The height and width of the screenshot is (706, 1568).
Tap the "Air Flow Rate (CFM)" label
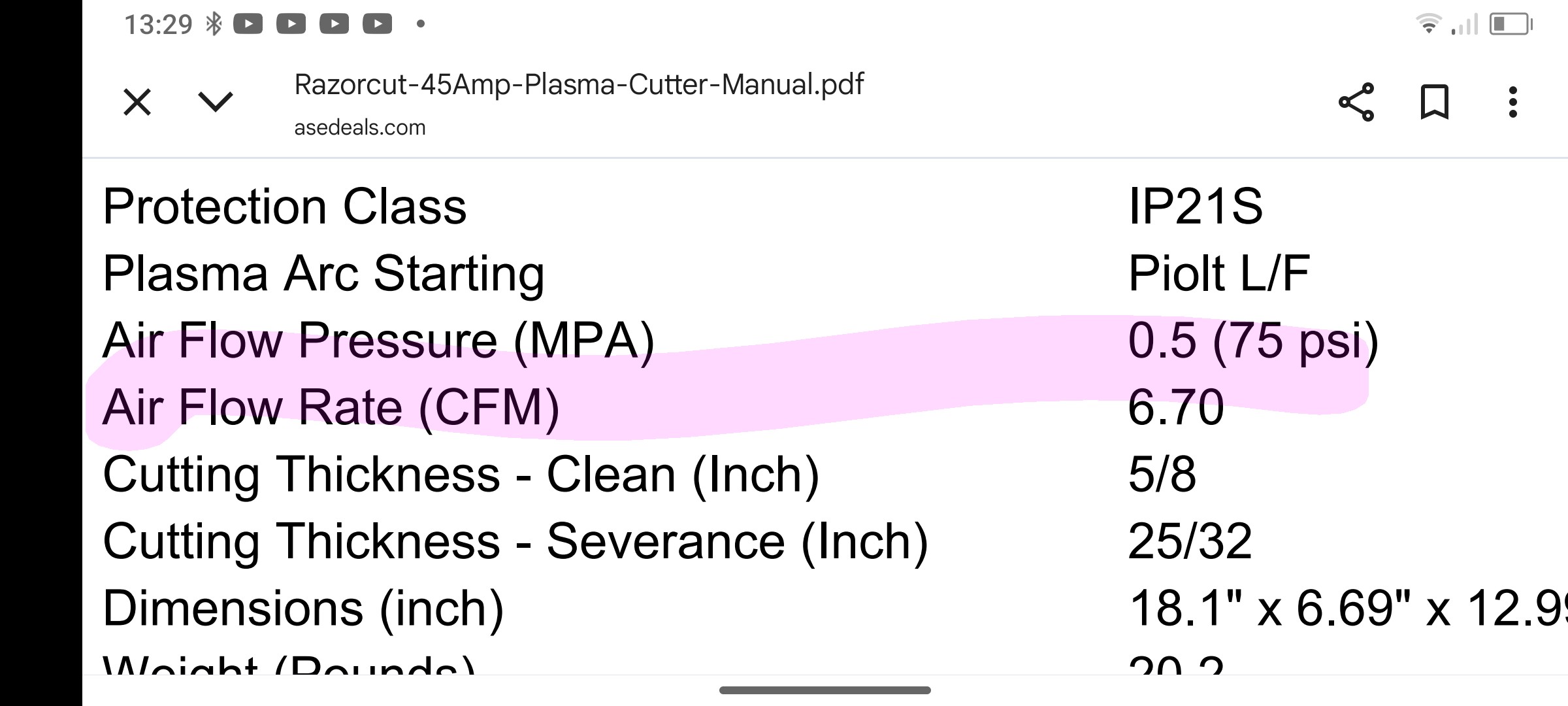(x=331, y=408)
